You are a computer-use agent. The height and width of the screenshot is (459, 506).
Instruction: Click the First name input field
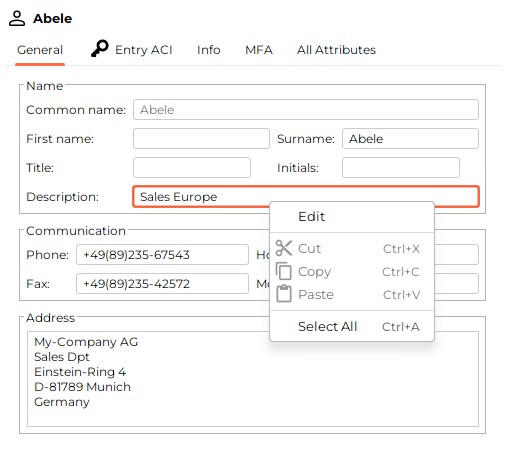[201, 139]
